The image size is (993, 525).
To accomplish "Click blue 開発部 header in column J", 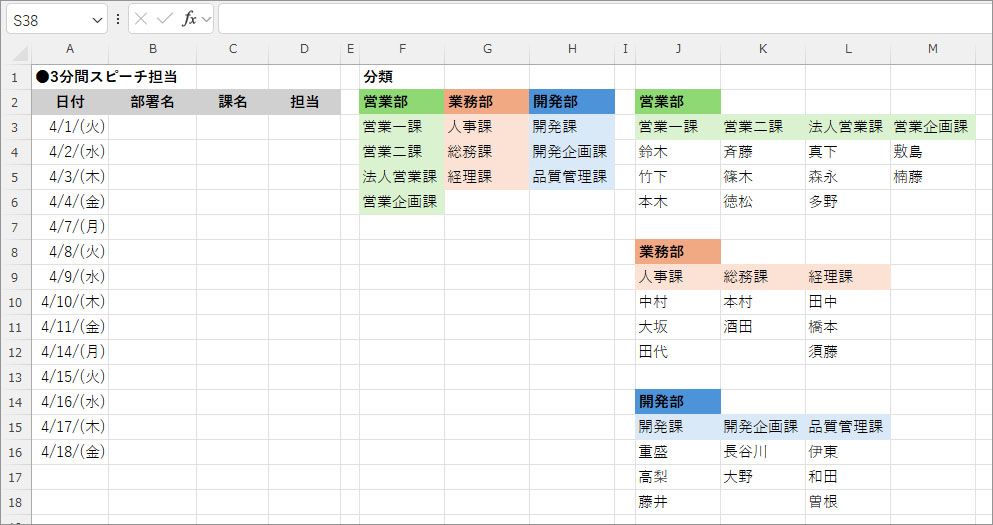I will coord(678,402).
